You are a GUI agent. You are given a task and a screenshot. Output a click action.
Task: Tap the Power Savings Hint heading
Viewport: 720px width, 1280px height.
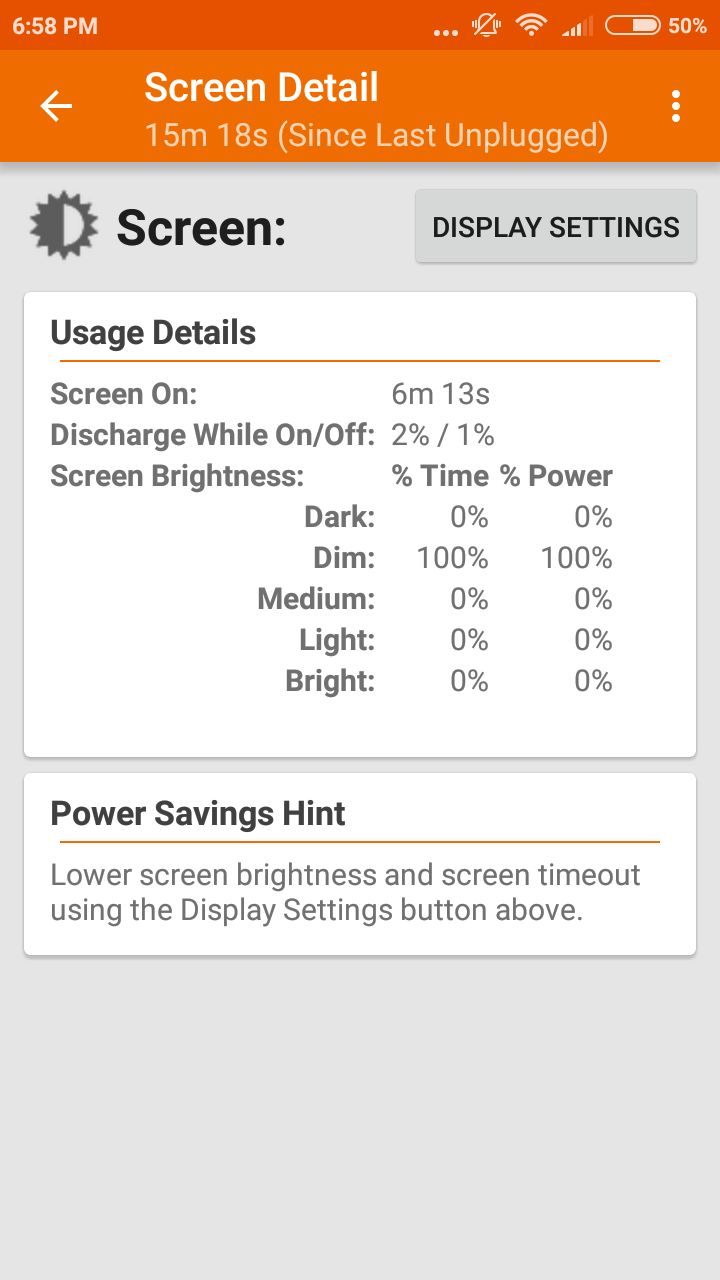pos(198,814)
